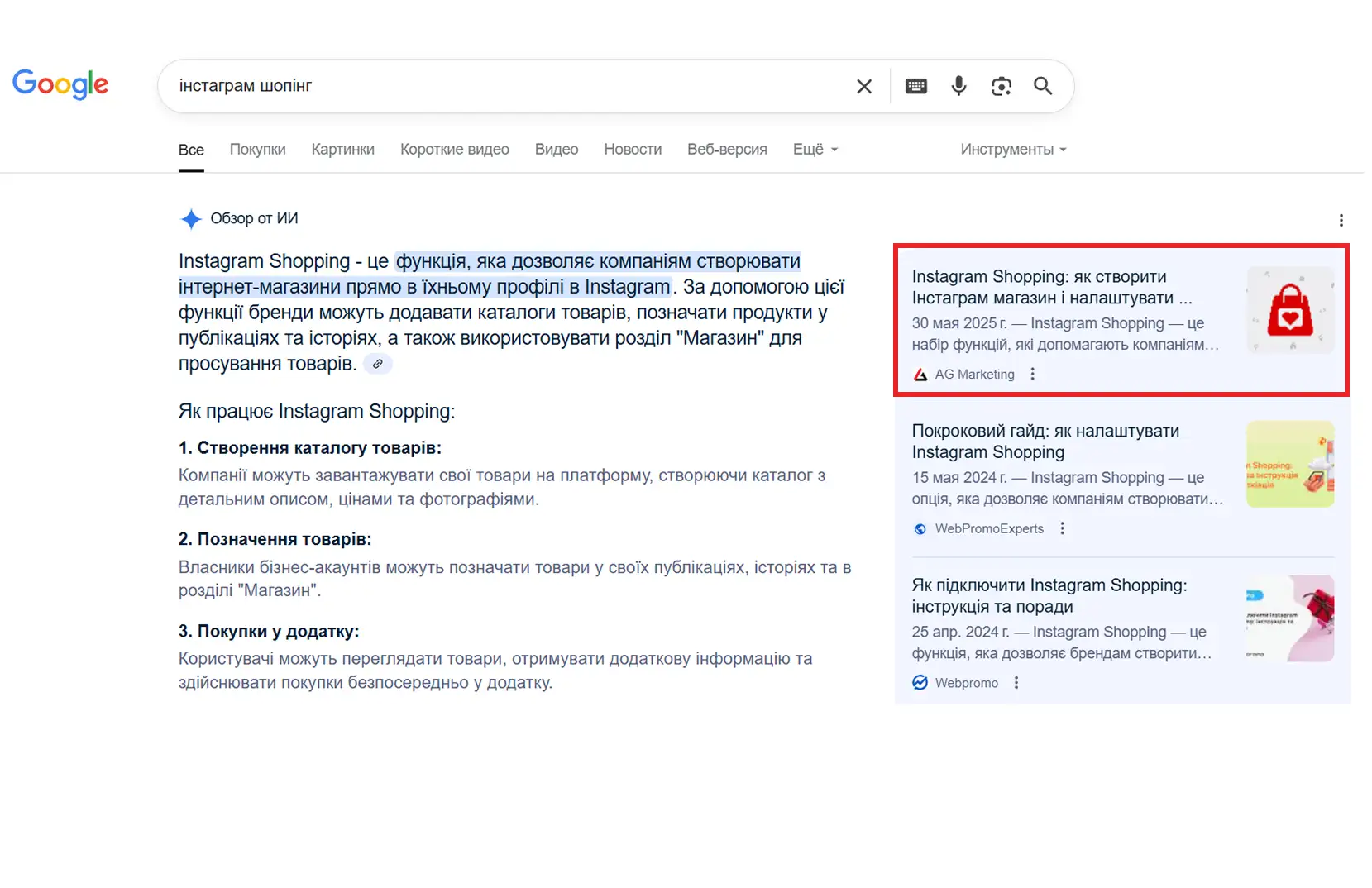
Task: Open the on-screen keyboard icon
Action: [916, 87]
